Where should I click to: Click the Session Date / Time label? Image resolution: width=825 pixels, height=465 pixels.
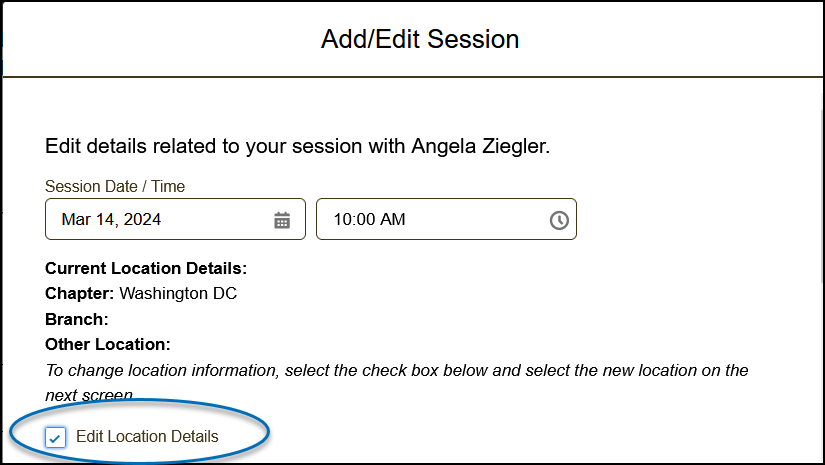[x=115, y=186]
